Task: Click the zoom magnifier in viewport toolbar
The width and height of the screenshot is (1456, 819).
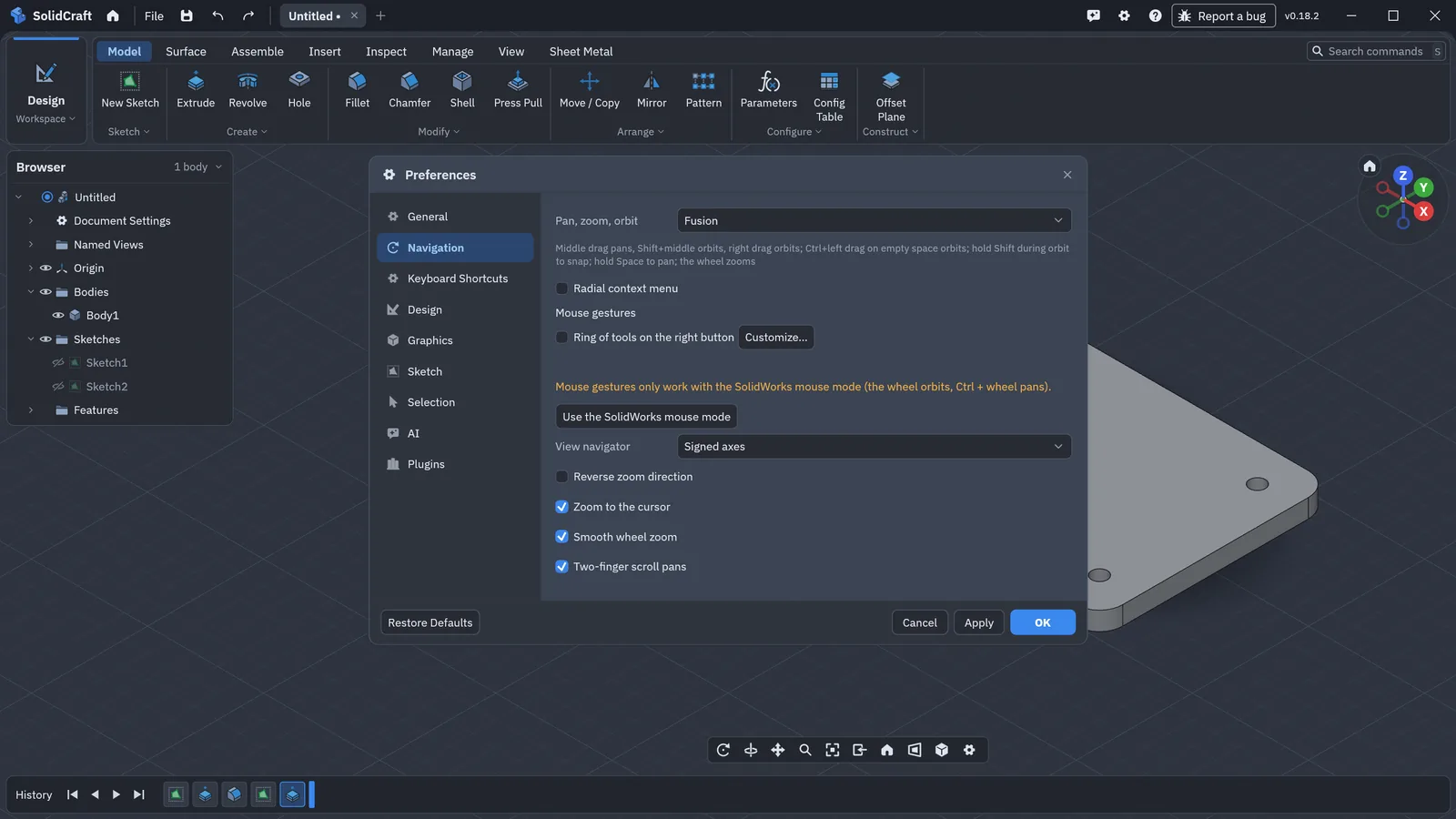Action: (805, 750)
